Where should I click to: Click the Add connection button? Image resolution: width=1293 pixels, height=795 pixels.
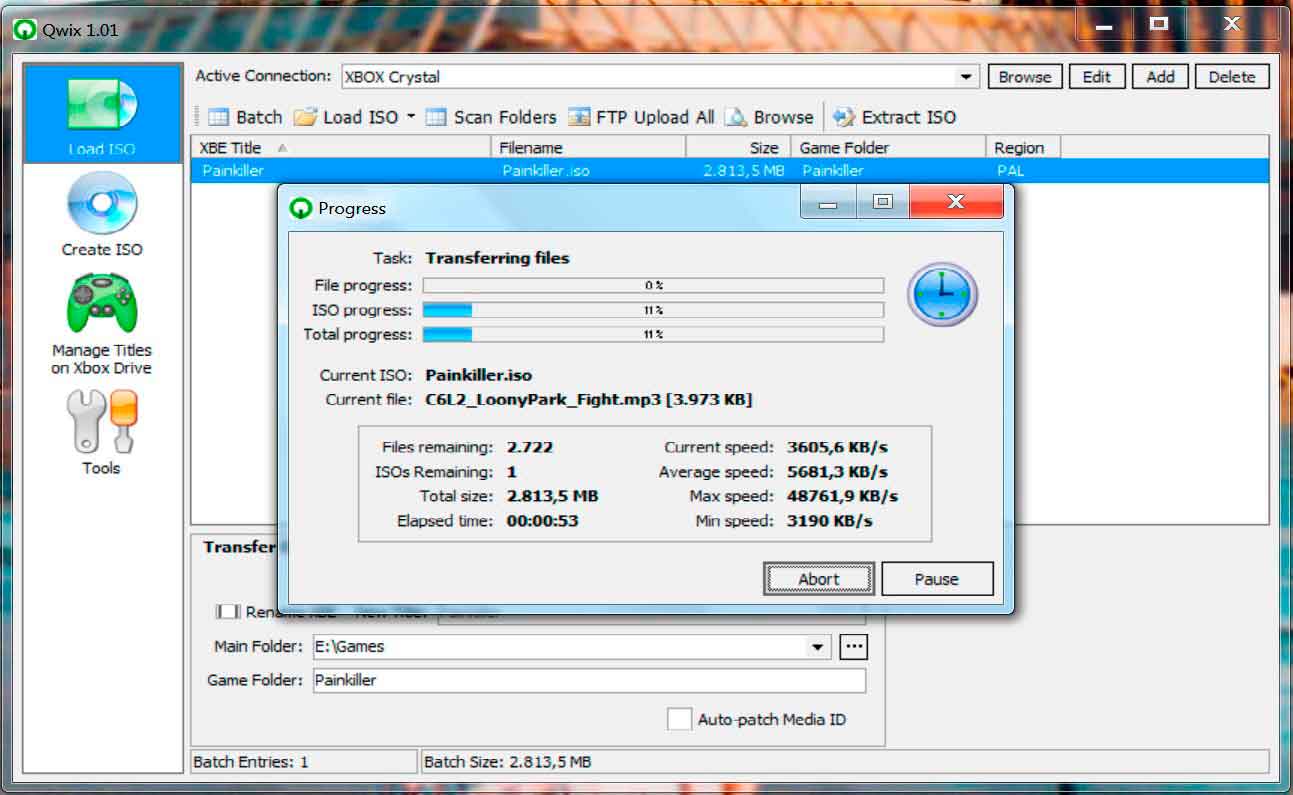(1160, 77)
